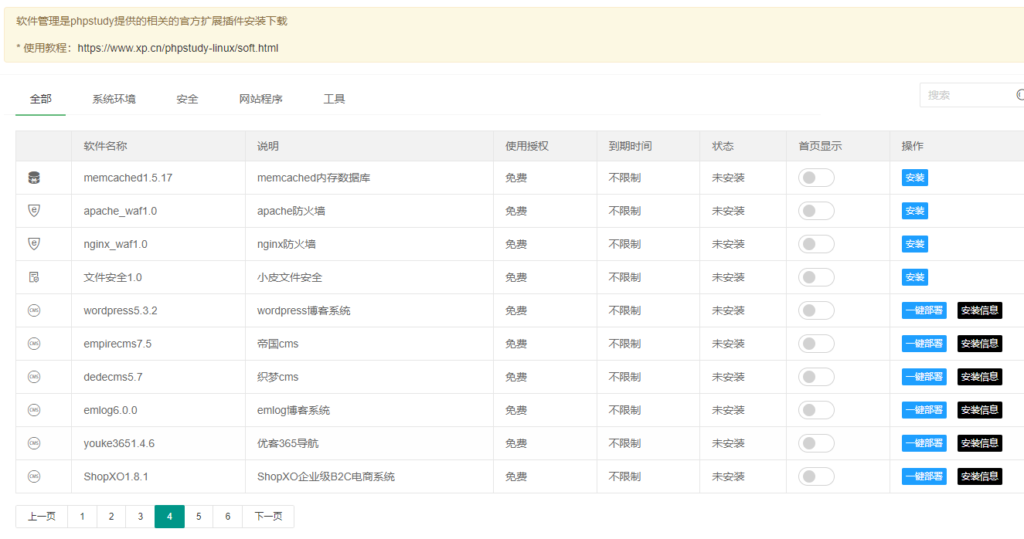Click 安装 for nginx_waf1.0
This screenshot has width=1024, height=539.
pos(914,244)
